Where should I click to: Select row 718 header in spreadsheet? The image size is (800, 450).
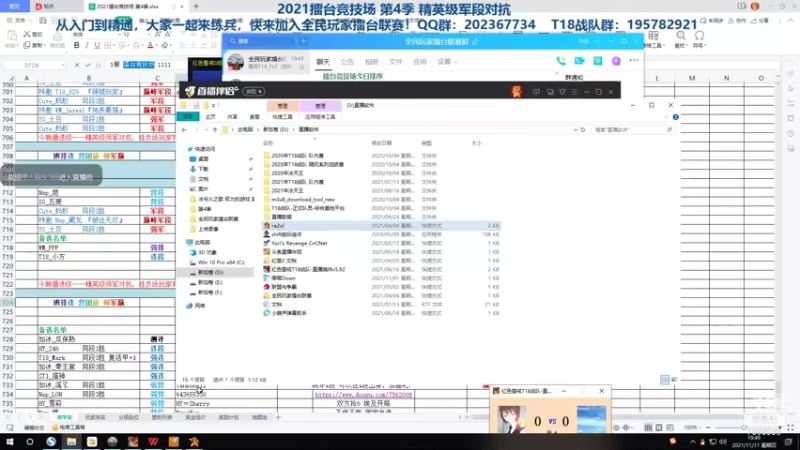pos(7,247)
